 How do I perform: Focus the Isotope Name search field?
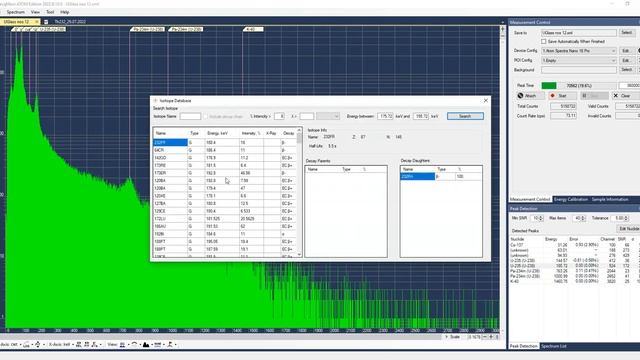pyautogui.click(x=190, y=116)
